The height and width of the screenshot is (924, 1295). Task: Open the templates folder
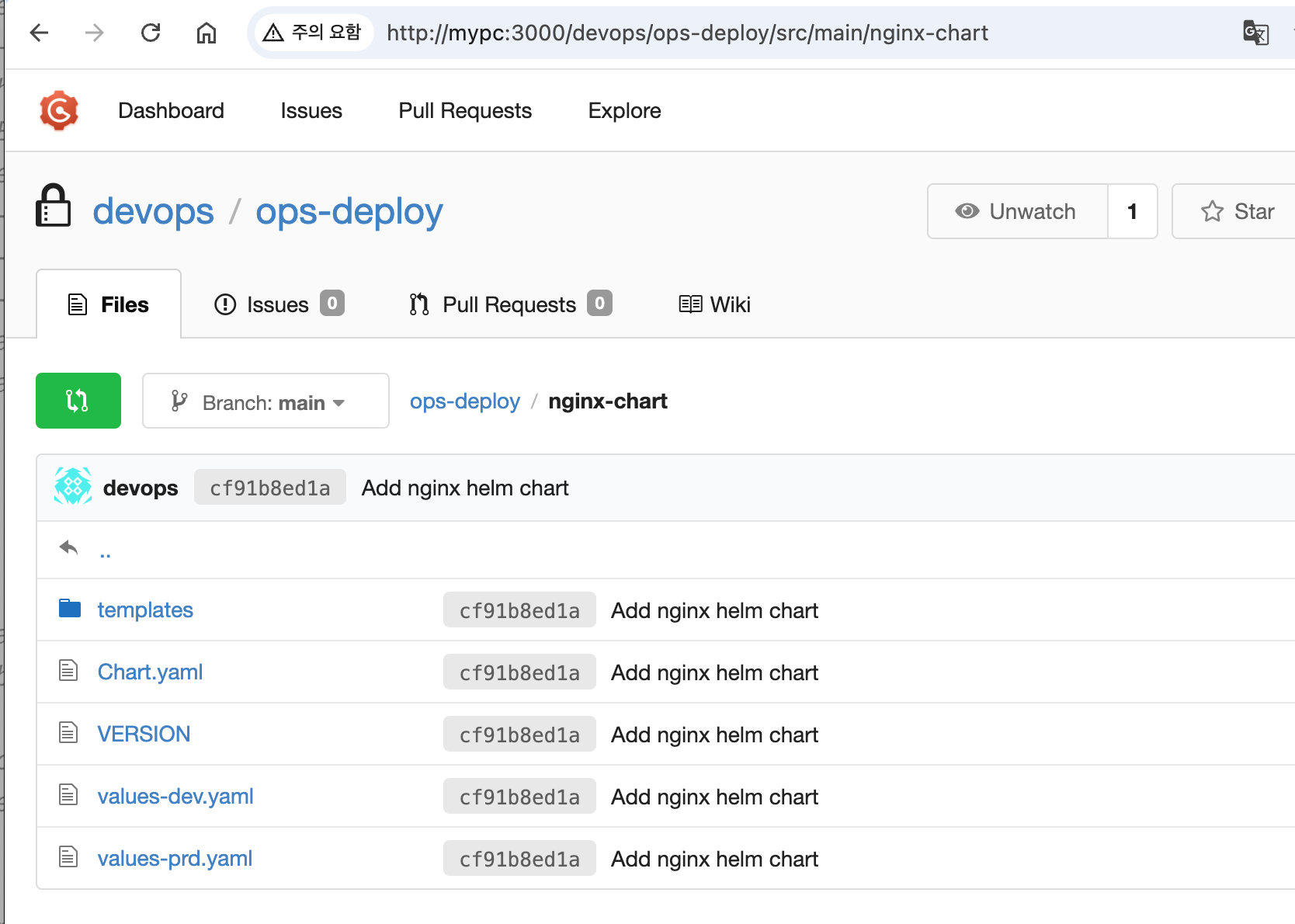coord(145,610)
